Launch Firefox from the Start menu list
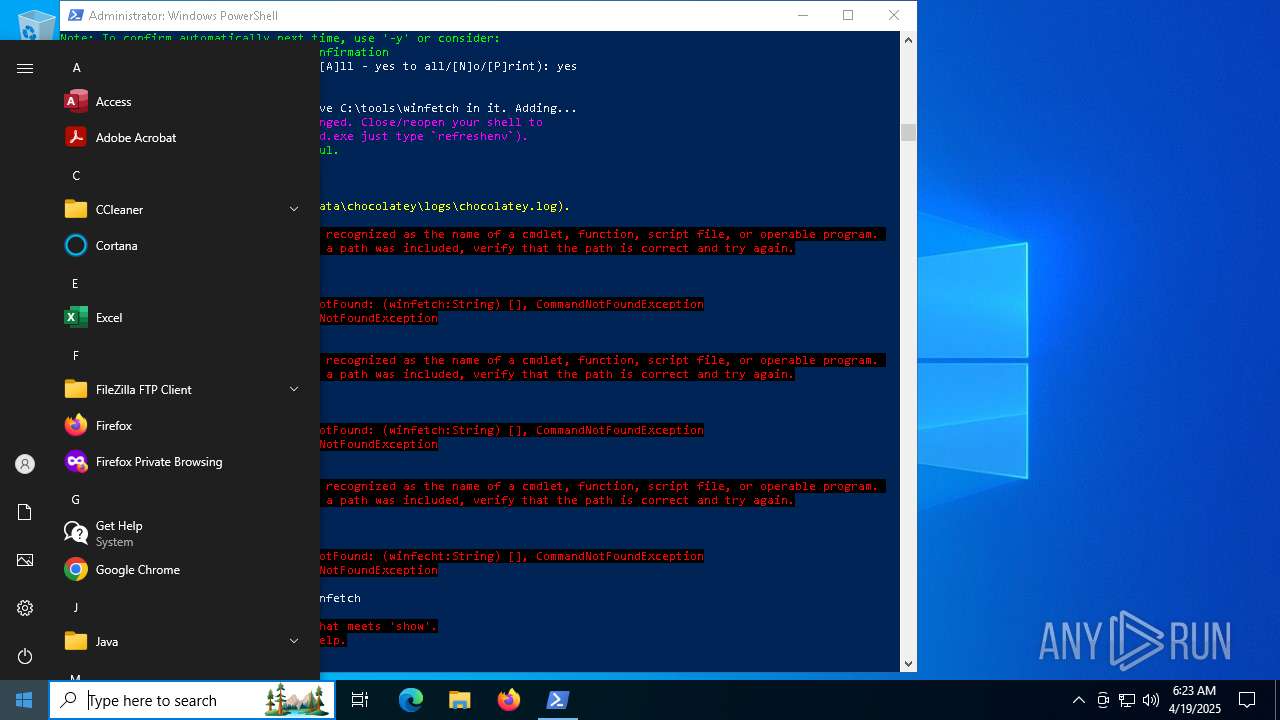 click(x=184, y=426)
